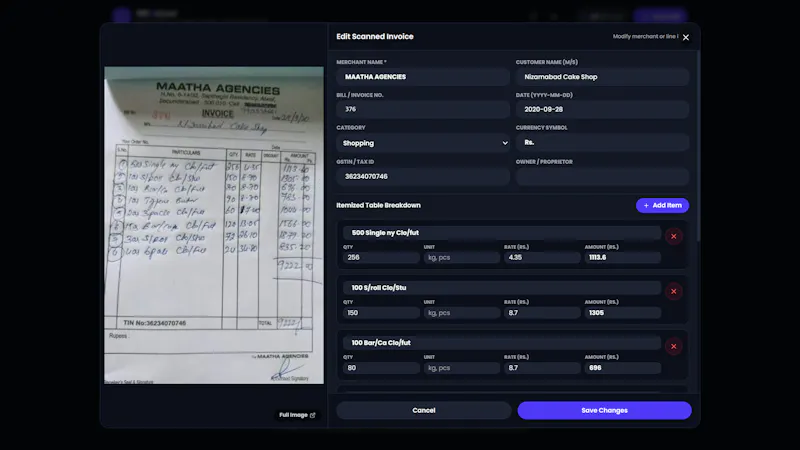Edit the item name 100 S/roll Clo/Stu
The width and height of the screenshot is (800, 450).
(502, 288)
